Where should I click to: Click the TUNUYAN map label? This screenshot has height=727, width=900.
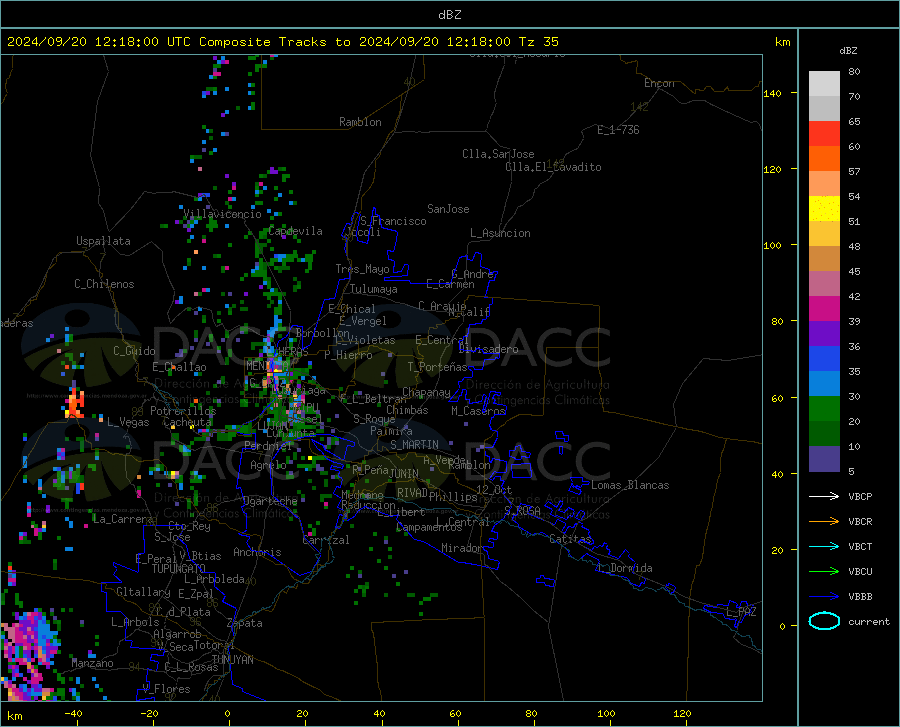coord(232,659)
